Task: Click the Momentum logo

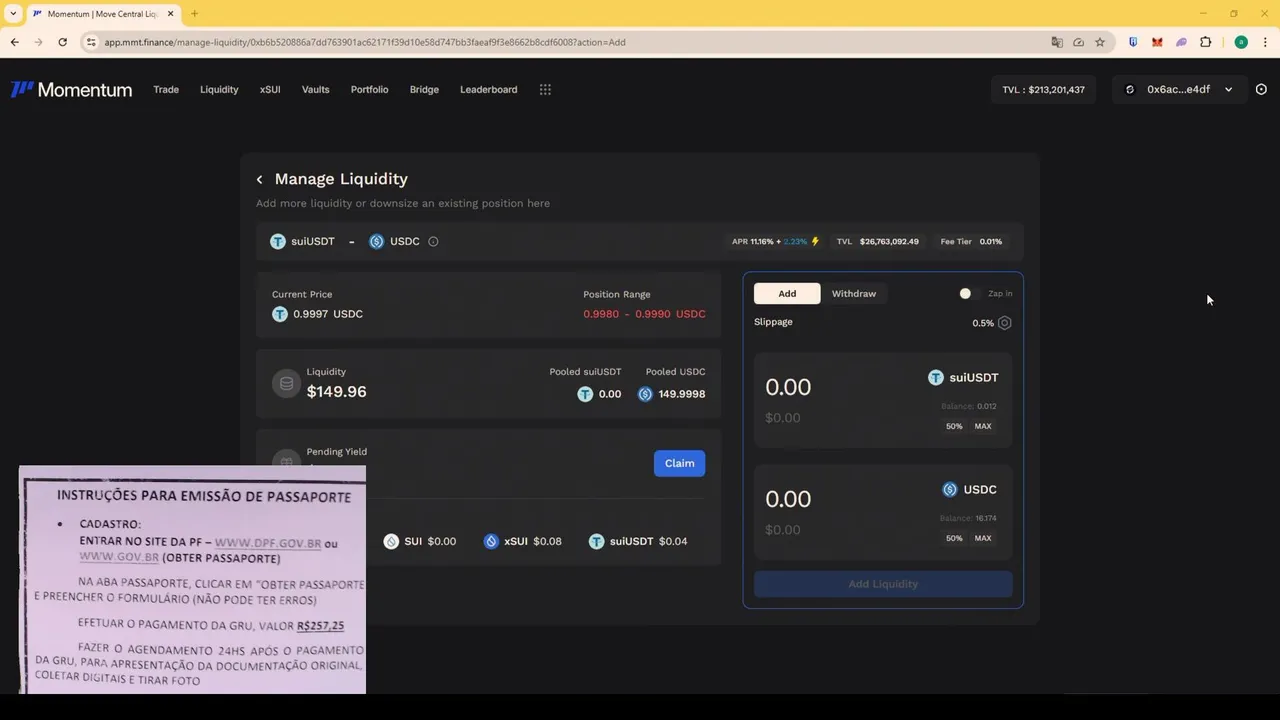Action: coord(71,89)
